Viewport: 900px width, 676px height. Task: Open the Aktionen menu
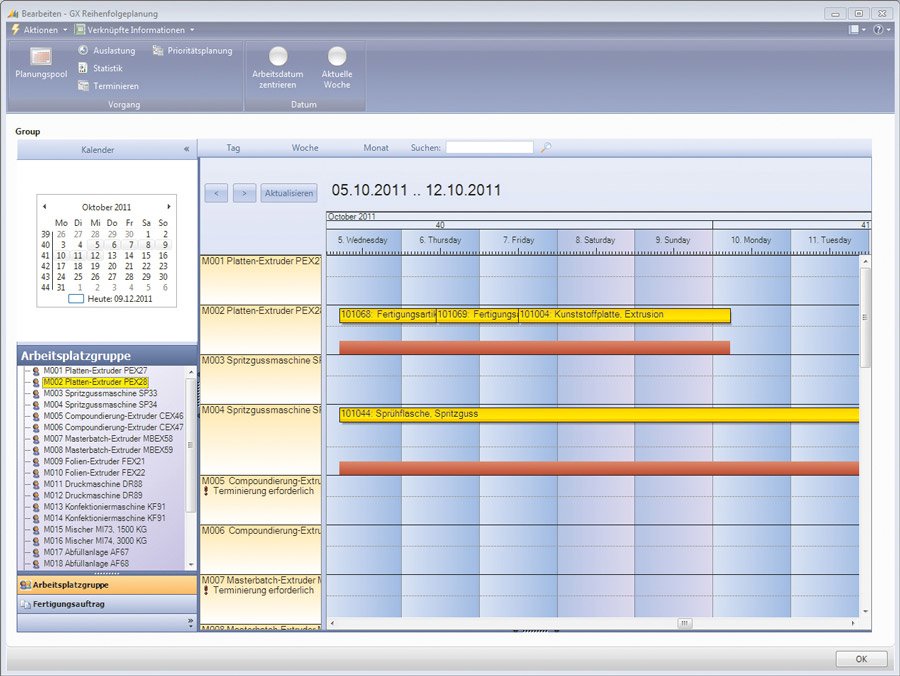[39, 29]
